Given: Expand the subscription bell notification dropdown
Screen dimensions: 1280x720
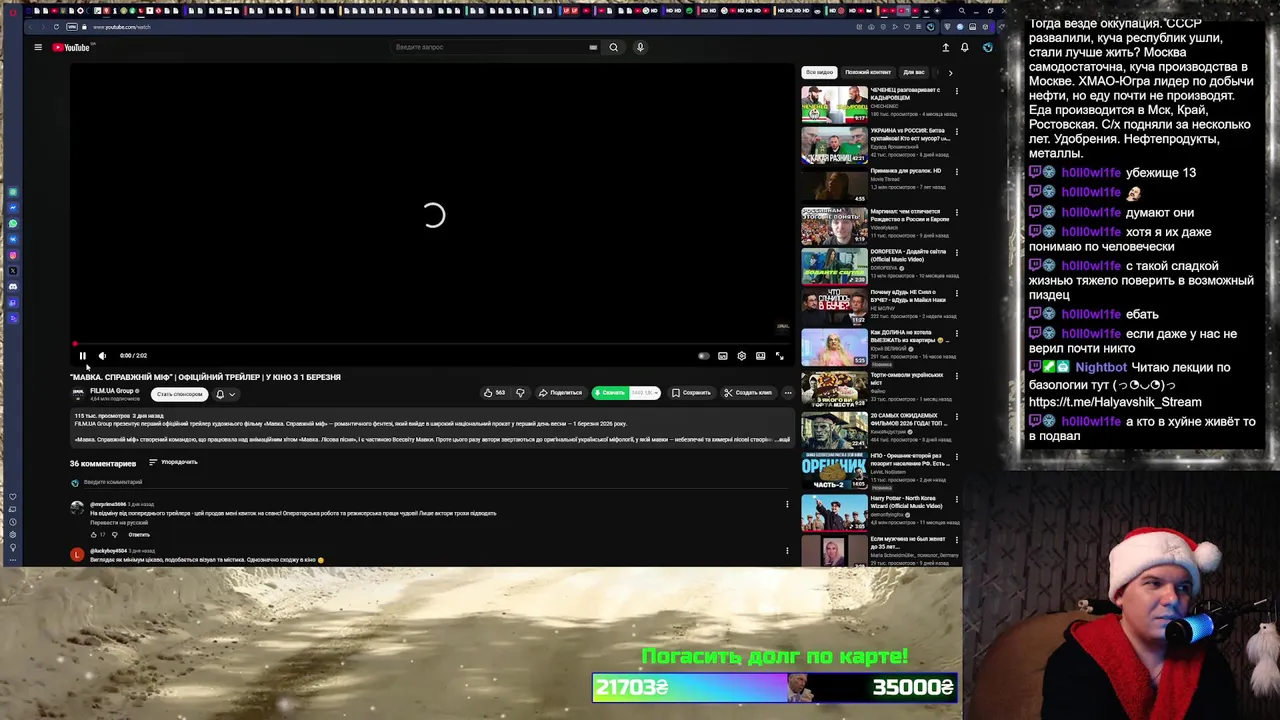Looking at the screenshot, I should coord(226,394).
